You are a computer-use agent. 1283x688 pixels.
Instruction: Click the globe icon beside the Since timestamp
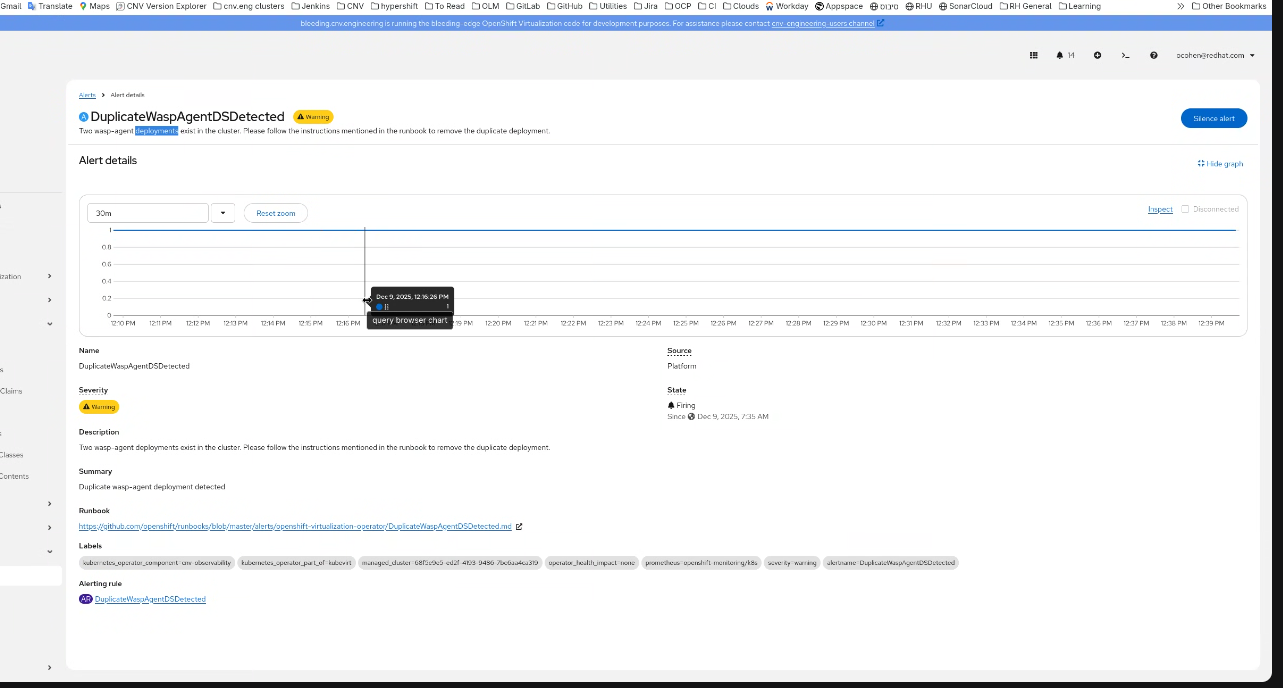tap(691, 416)
